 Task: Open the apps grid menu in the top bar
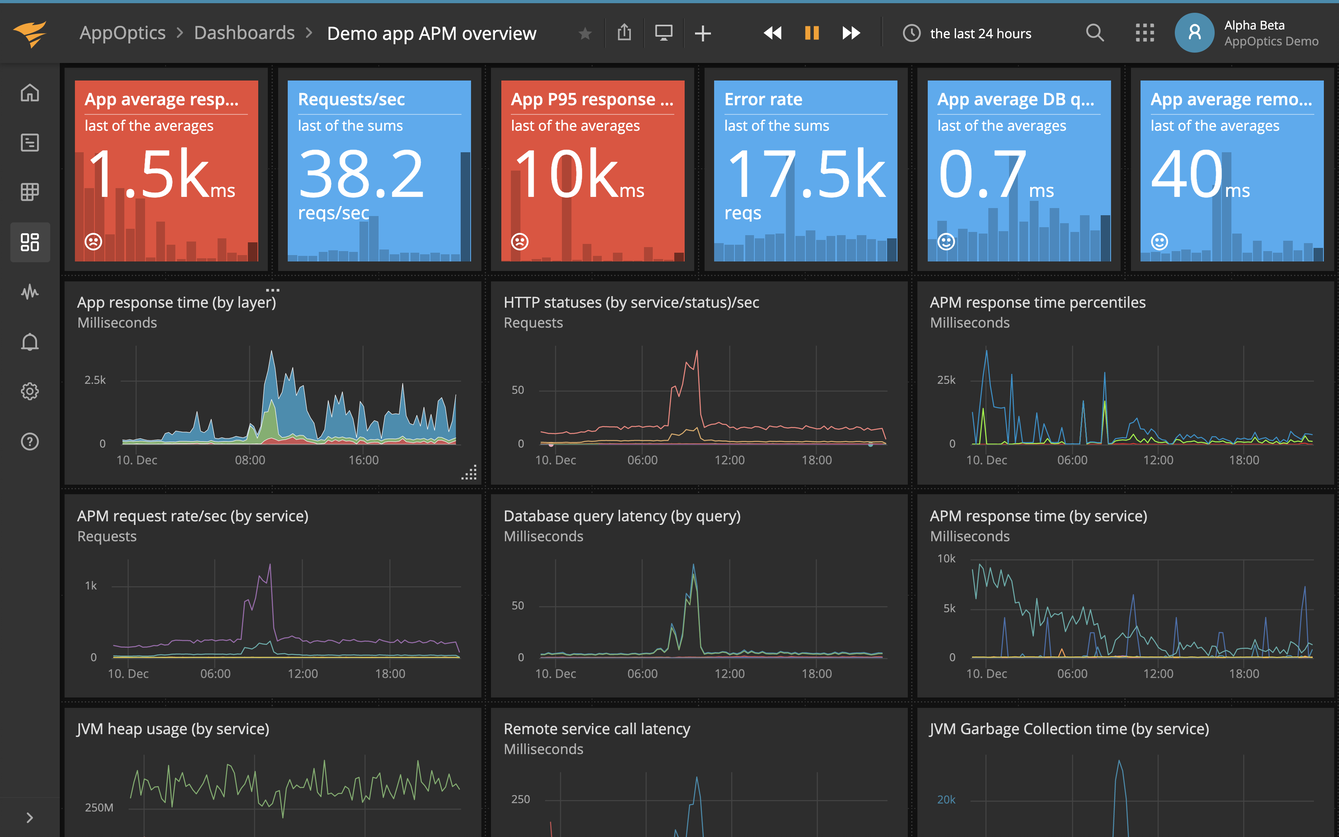1144,32
